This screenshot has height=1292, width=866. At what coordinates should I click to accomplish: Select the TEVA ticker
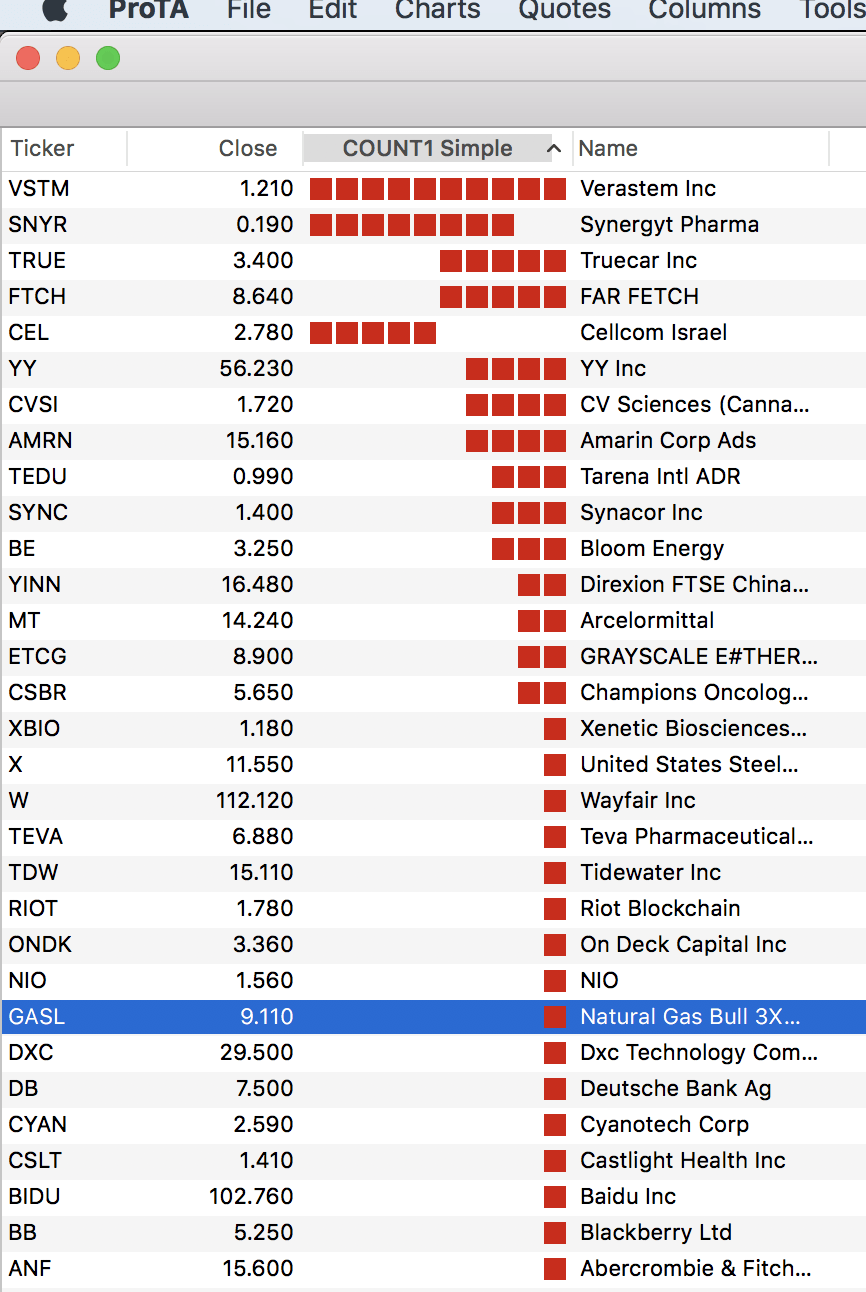coord(36,836)
